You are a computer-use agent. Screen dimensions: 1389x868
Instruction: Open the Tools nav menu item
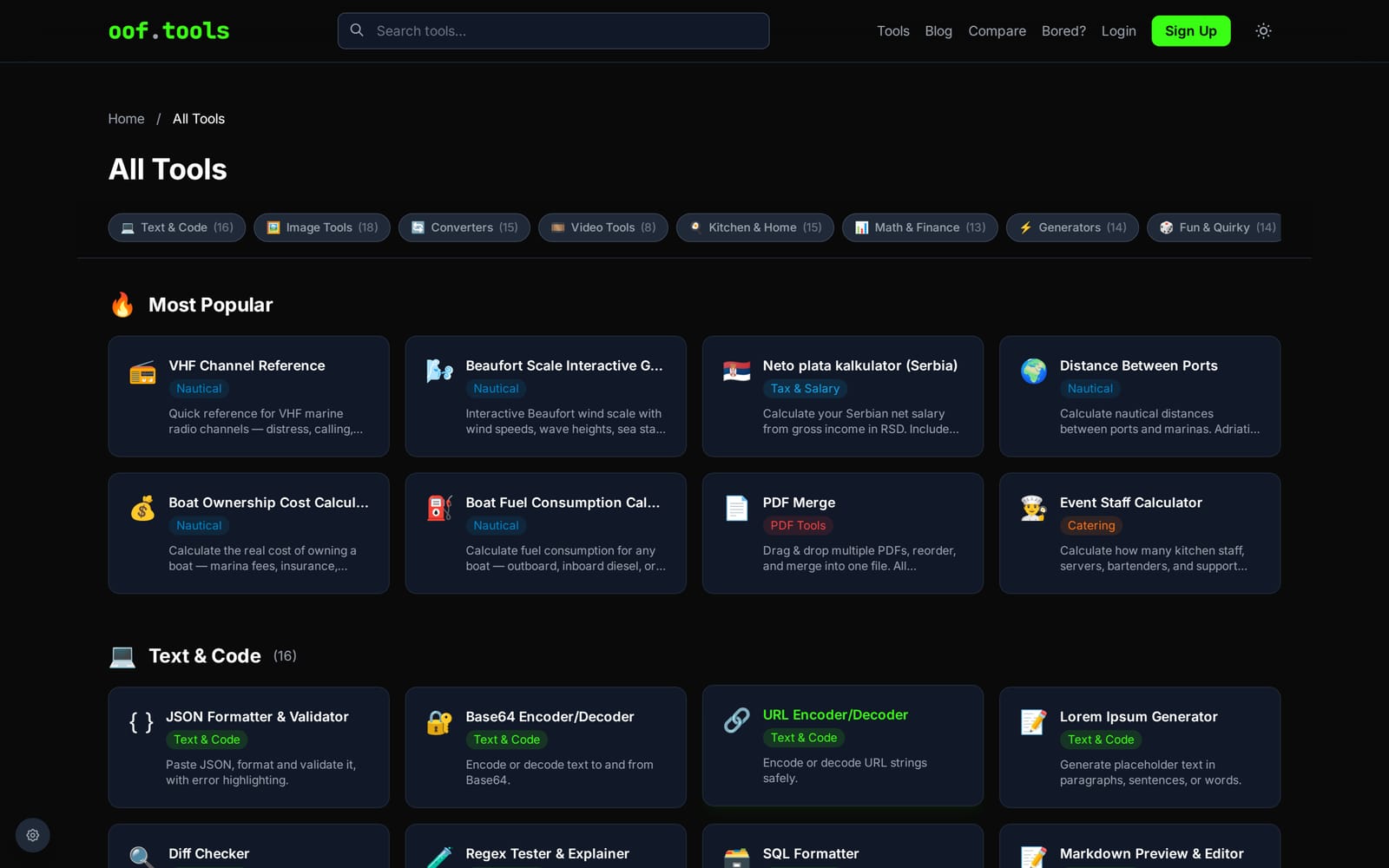point(892,31)
